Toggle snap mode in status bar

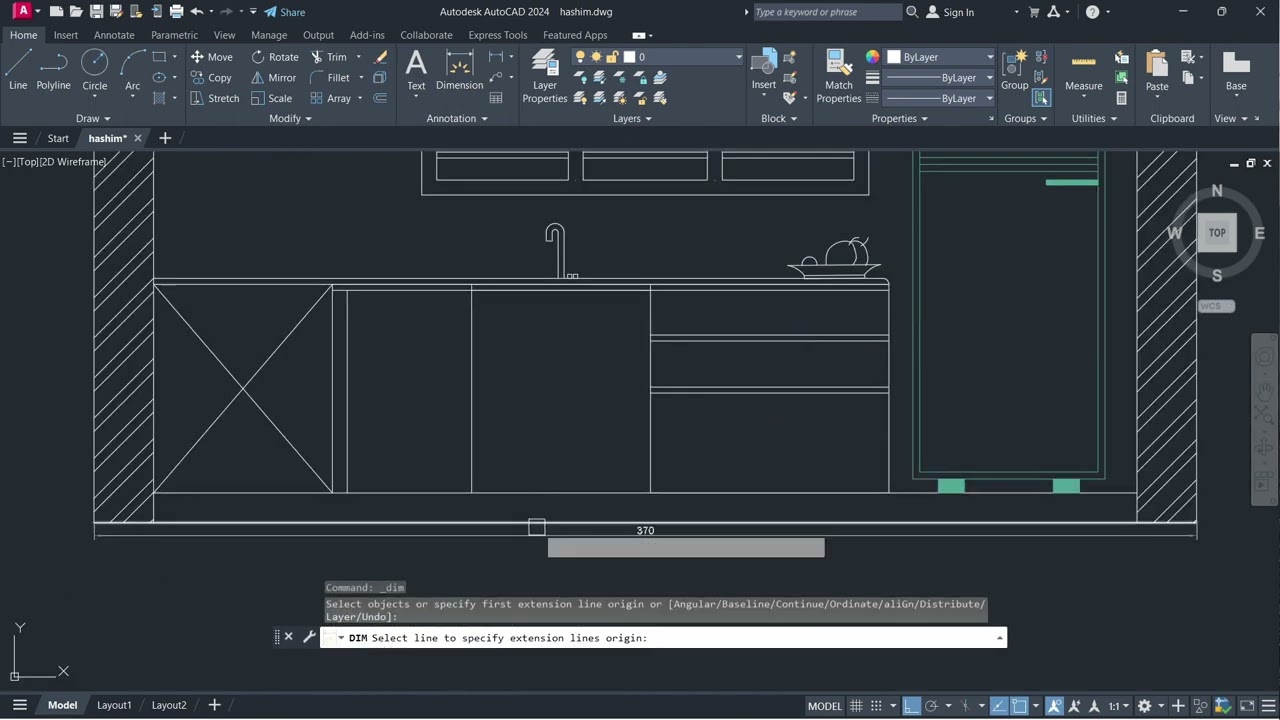point(877,706)
